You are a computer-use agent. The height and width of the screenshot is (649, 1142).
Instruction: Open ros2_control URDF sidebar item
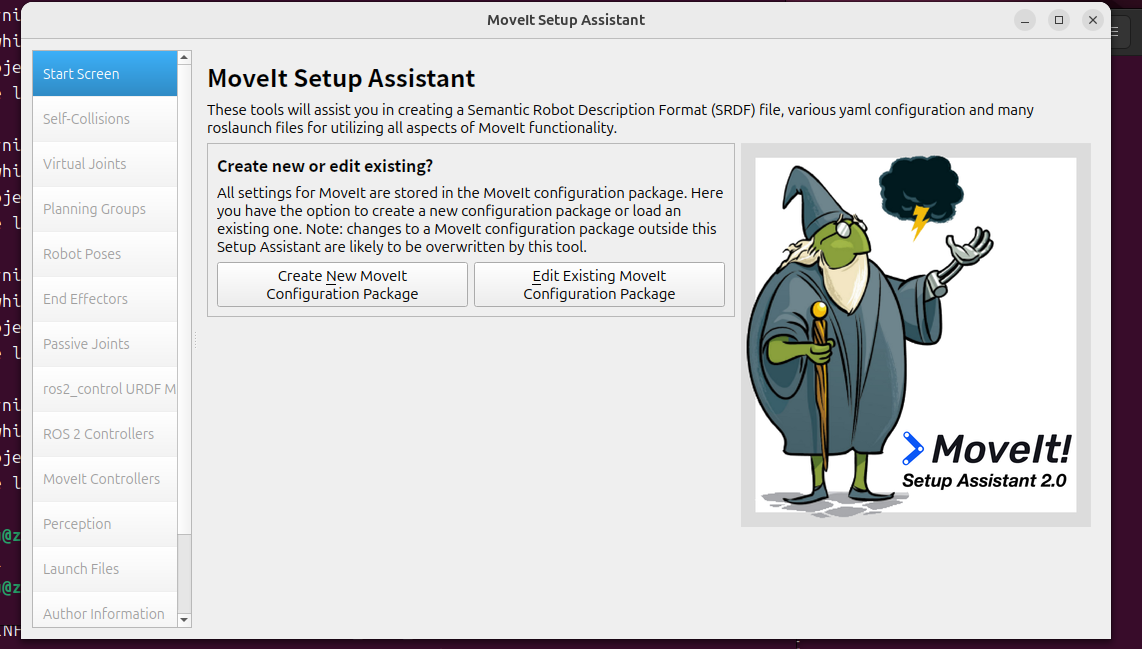coord(105,389)
